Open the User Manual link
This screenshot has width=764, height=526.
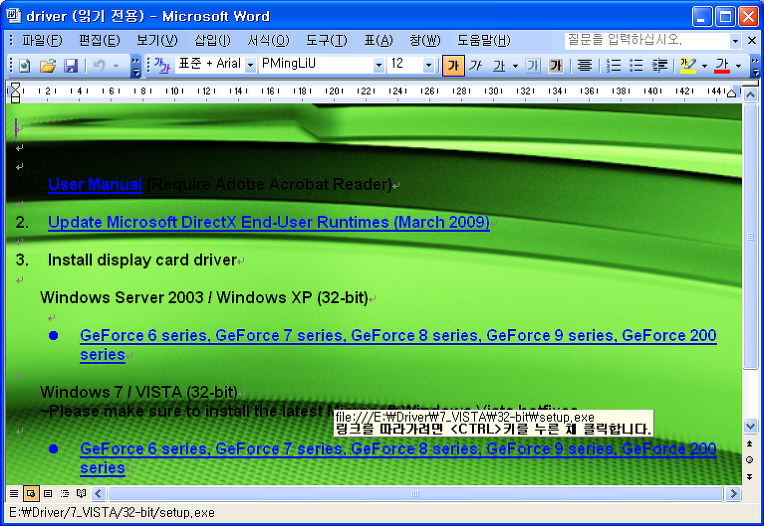[95, 185]
